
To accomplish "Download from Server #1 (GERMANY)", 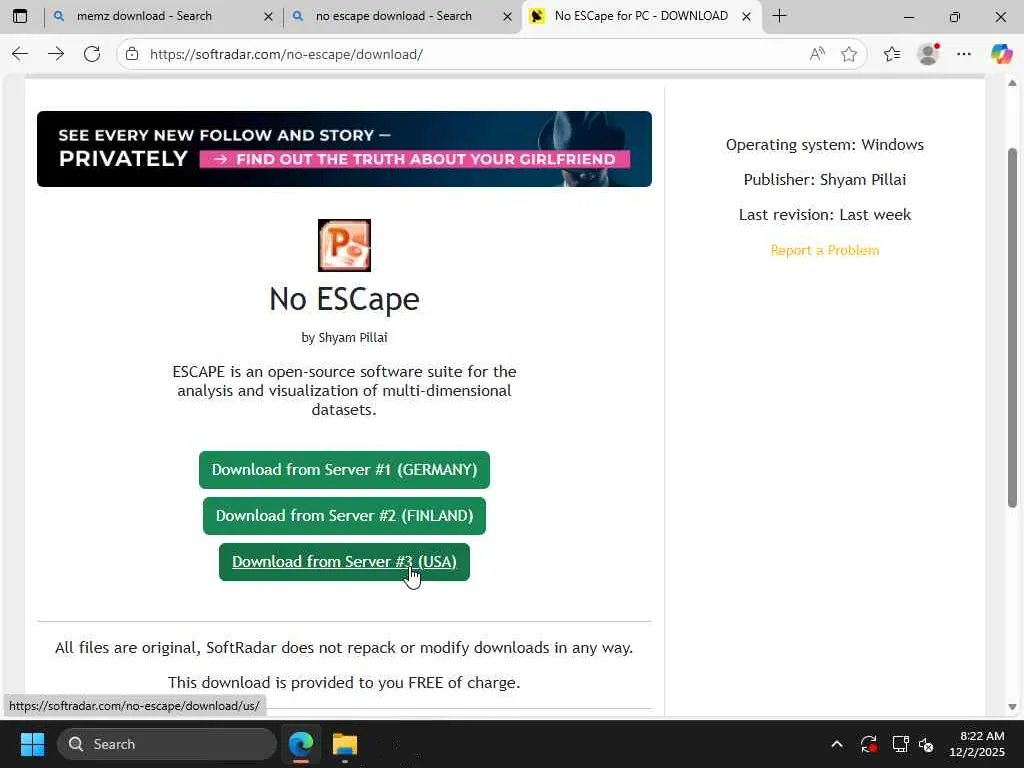I will [x=344, y=470].
